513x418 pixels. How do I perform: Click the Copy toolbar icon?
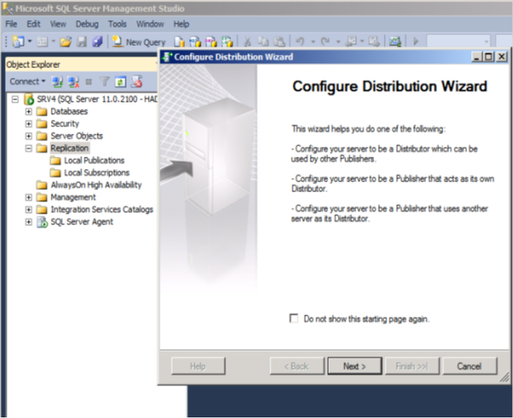point(263,42)
